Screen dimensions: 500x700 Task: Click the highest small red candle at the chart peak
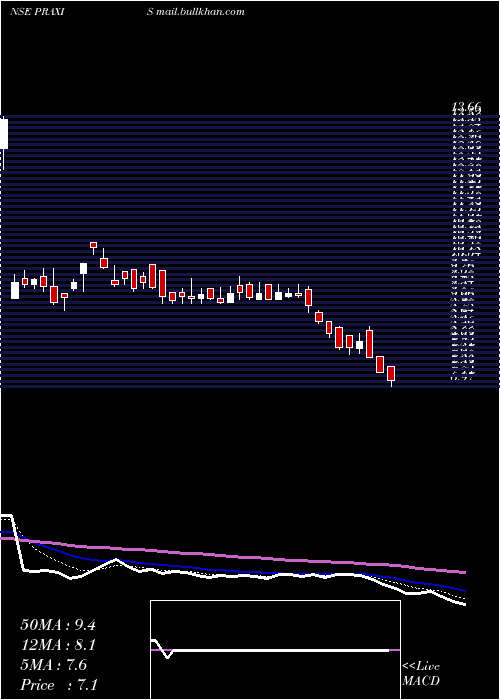click(93, 245)
